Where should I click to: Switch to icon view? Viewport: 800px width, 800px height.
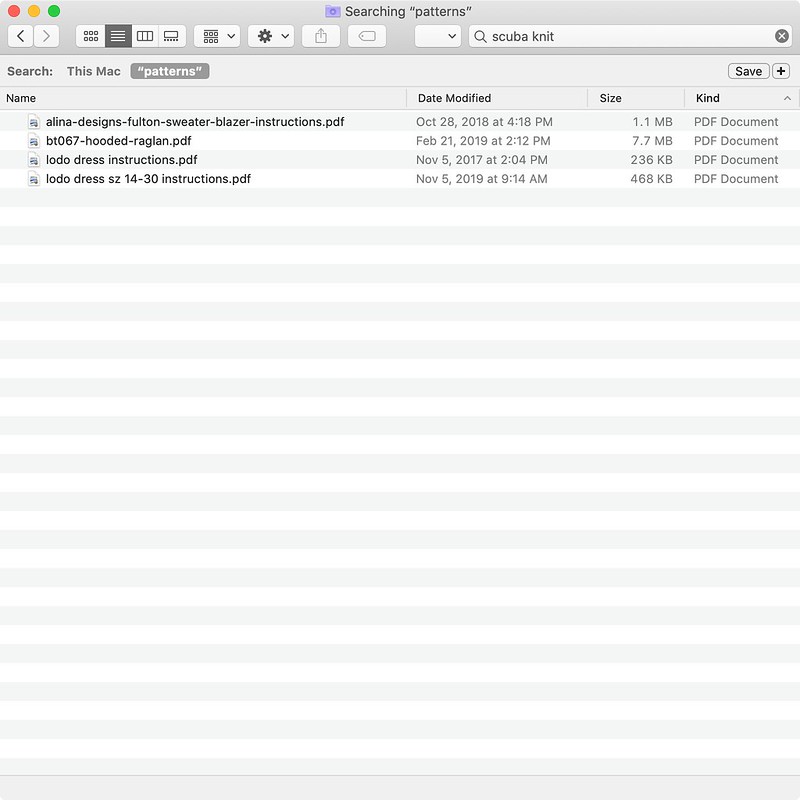click(x=91, y=36)
